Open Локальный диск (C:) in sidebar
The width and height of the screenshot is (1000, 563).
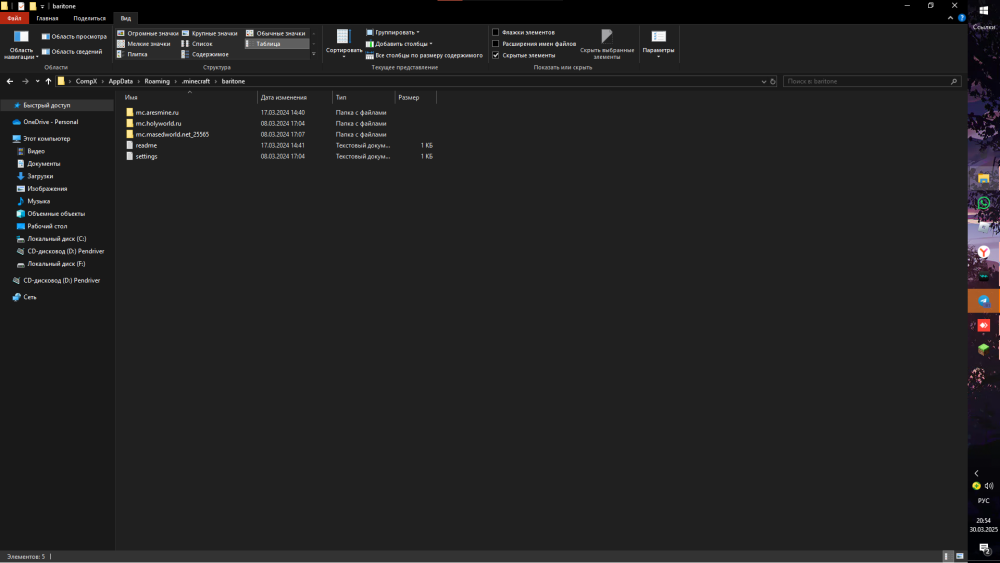click(x=56, y=238)
